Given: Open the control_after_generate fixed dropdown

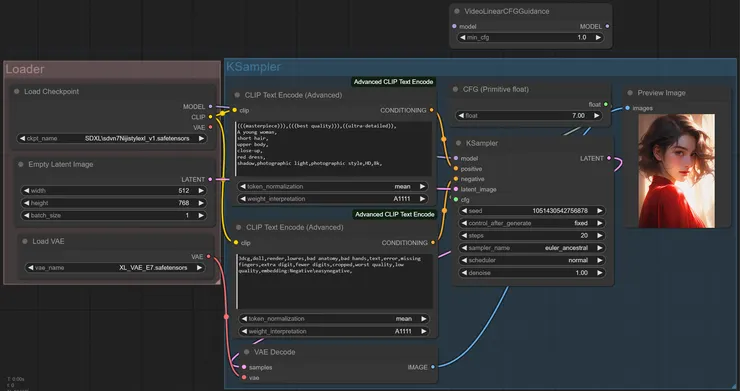Looking at the screenshot, I should click(x=532, y=223).
